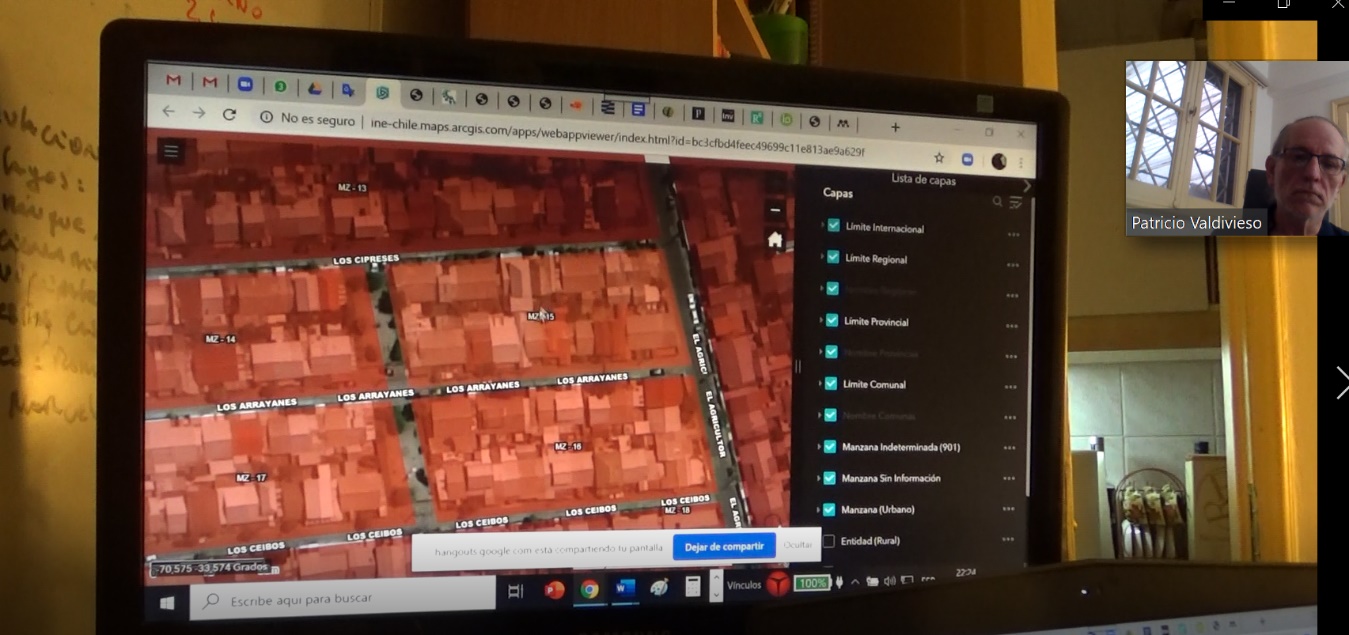Viewport: 1349px width, 635px height.
Task: Open the Windows Start menu
Action: (167, 603)
